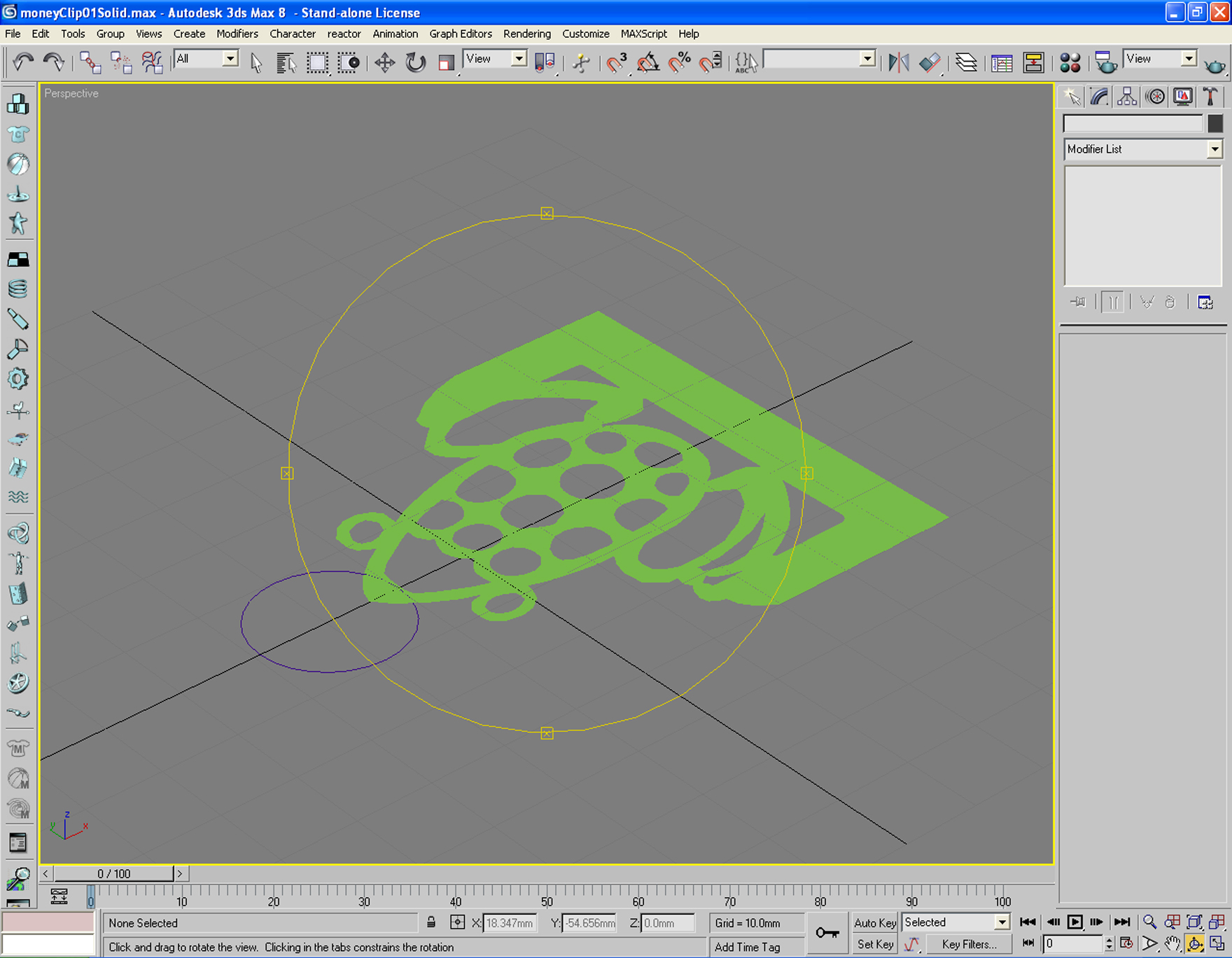Activate the Select and Scale tool
1232x958 pixels.
tap(446, 62)
